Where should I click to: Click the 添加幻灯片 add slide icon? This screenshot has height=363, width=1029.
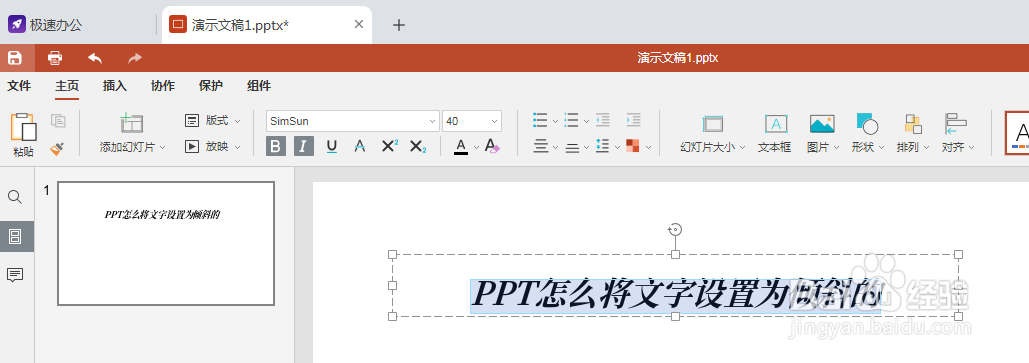[131, 123]
